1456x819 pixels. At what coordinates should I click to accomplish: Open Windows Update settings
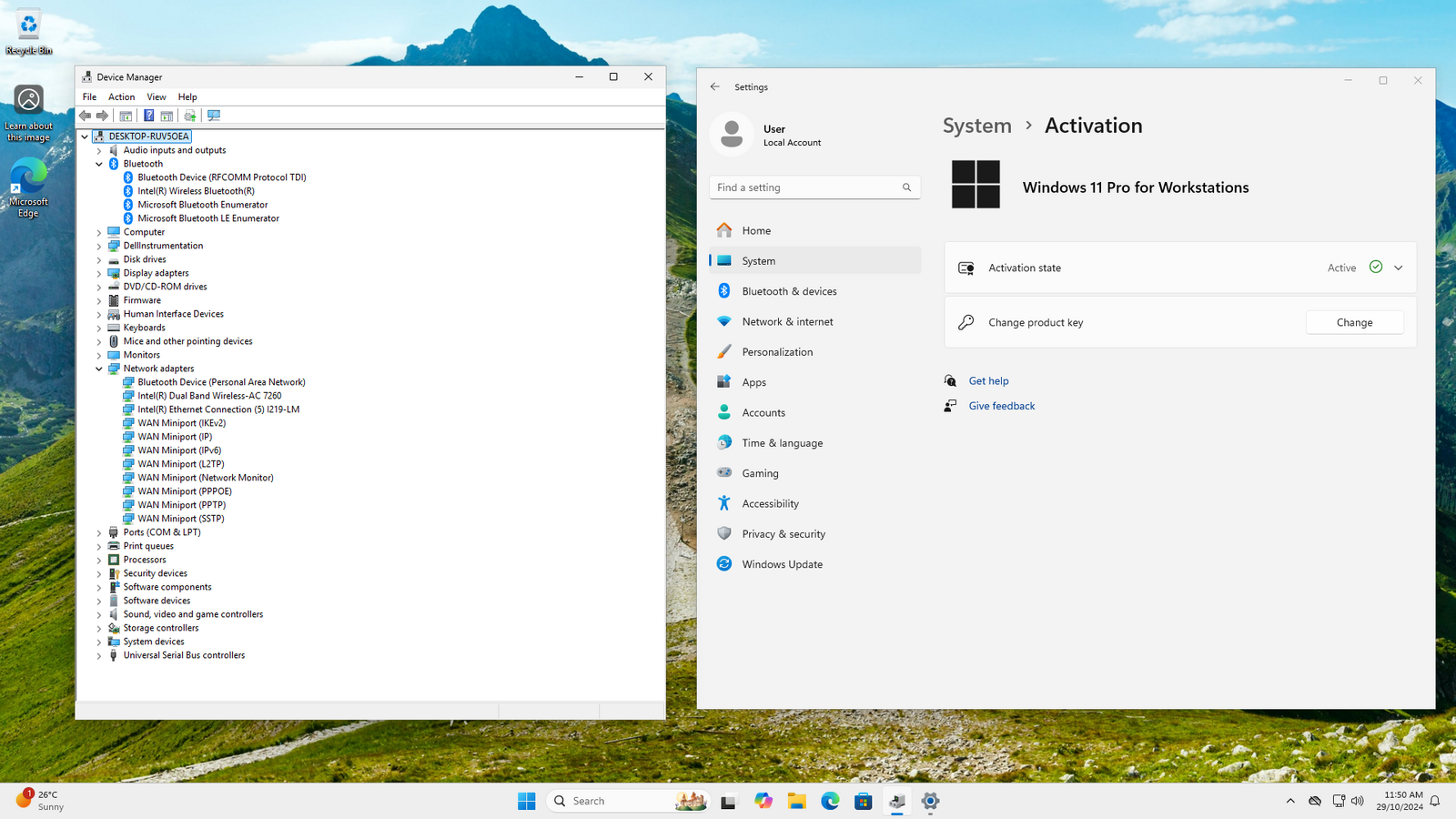pos(814,564)
